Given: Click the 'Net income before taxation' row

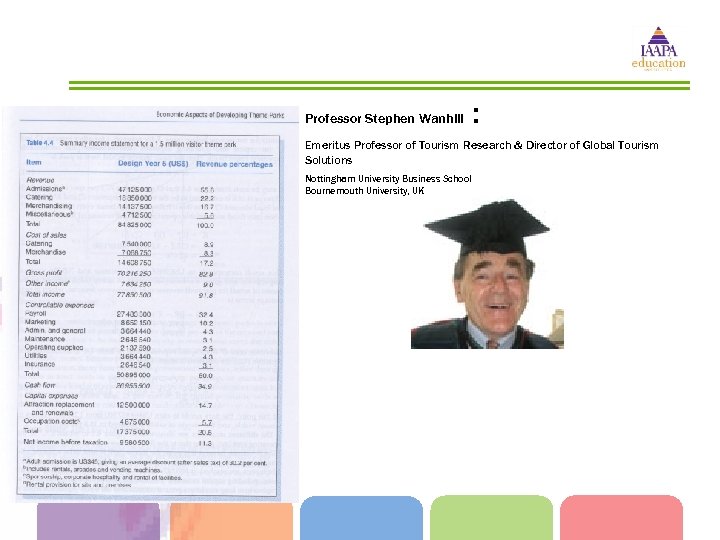Looking at the screenshot, I should coord(118,442).
